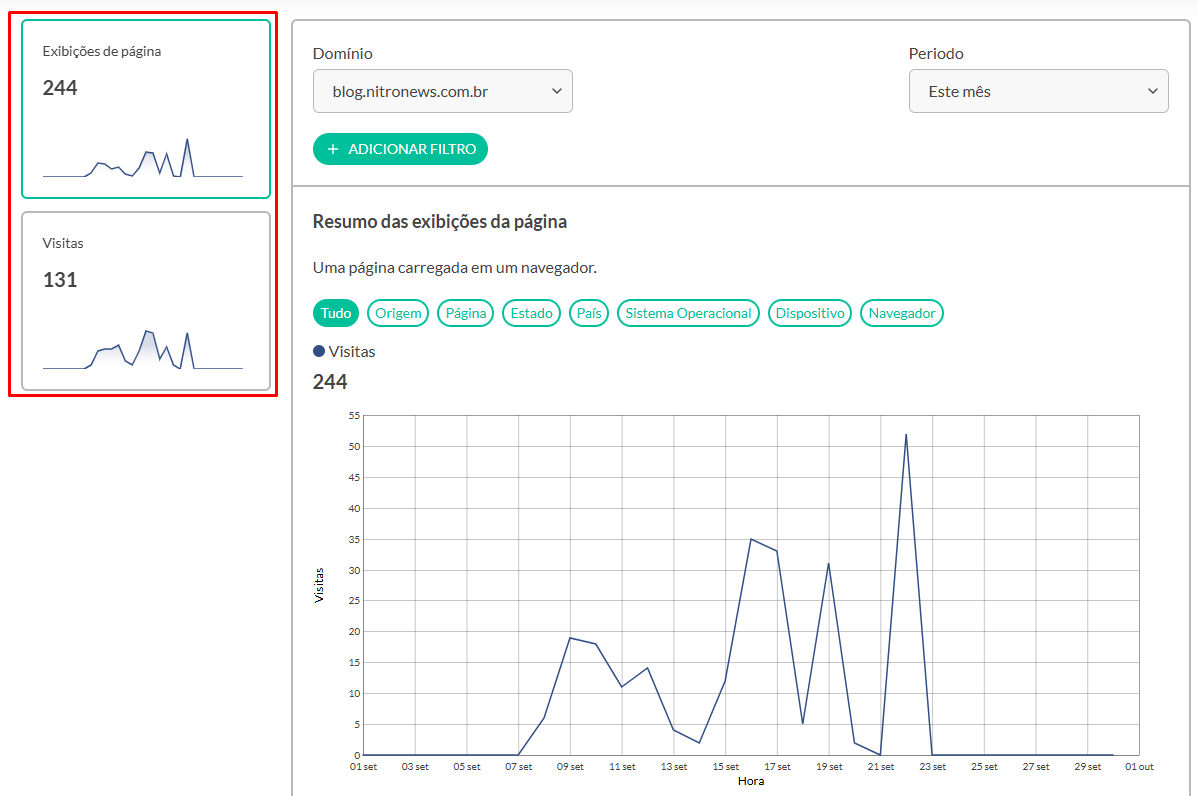The image size is (1198, 796).
Task: Select the Exibições de página card
Action: tap(145, 108)
